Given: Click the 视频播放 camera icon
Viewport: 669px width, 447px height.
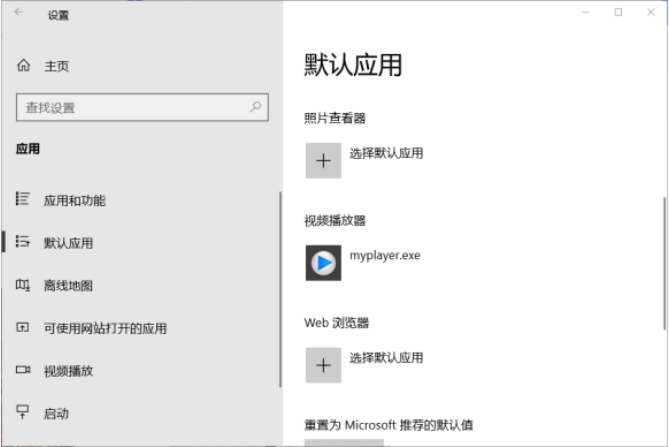Looking at the screenshot, I should pyautogui.click(x=23, y=369).
